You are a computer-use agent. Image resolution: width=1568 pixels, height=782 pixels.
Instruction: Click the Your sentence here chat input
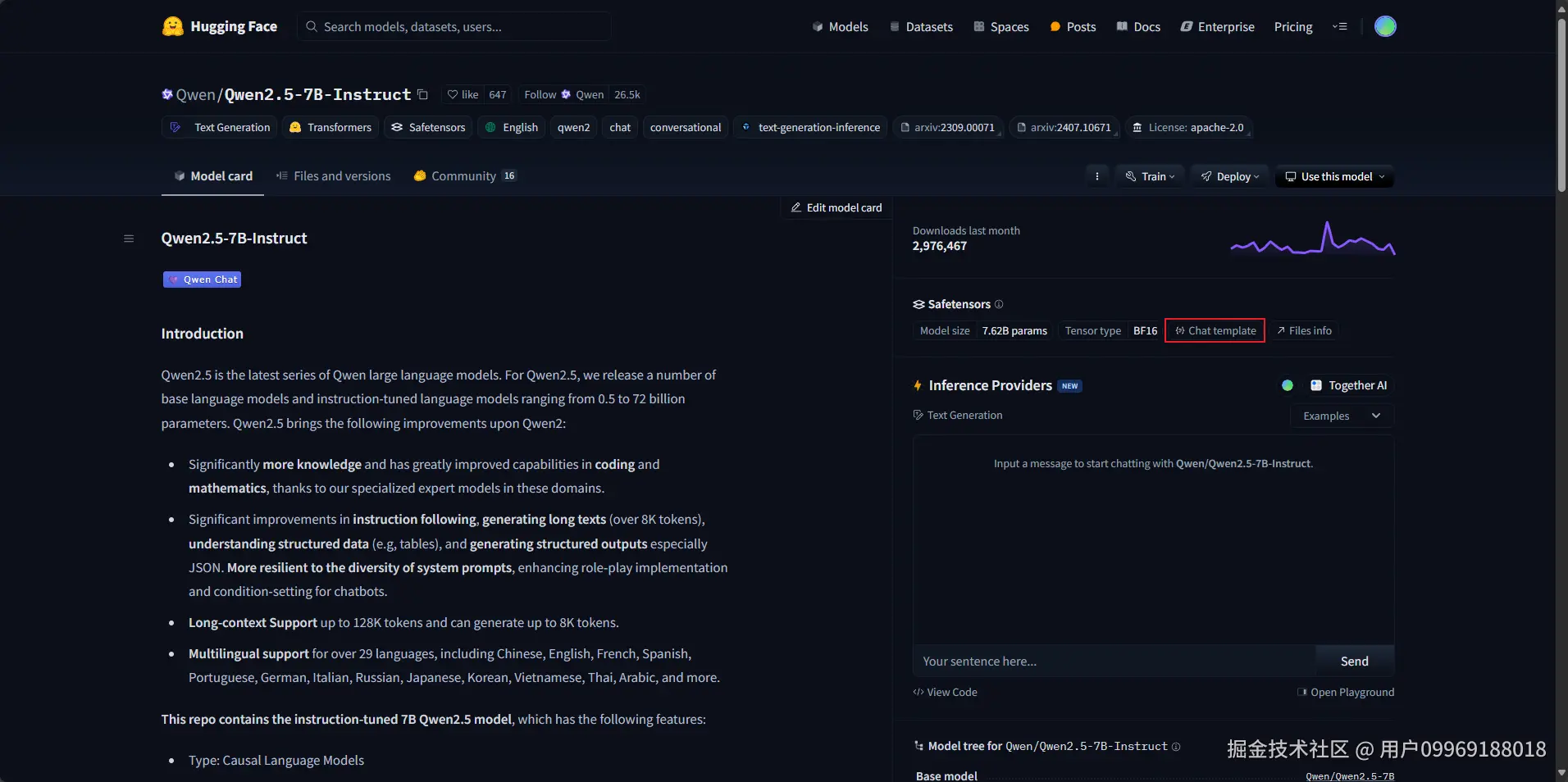click(x=1114, y=661)
